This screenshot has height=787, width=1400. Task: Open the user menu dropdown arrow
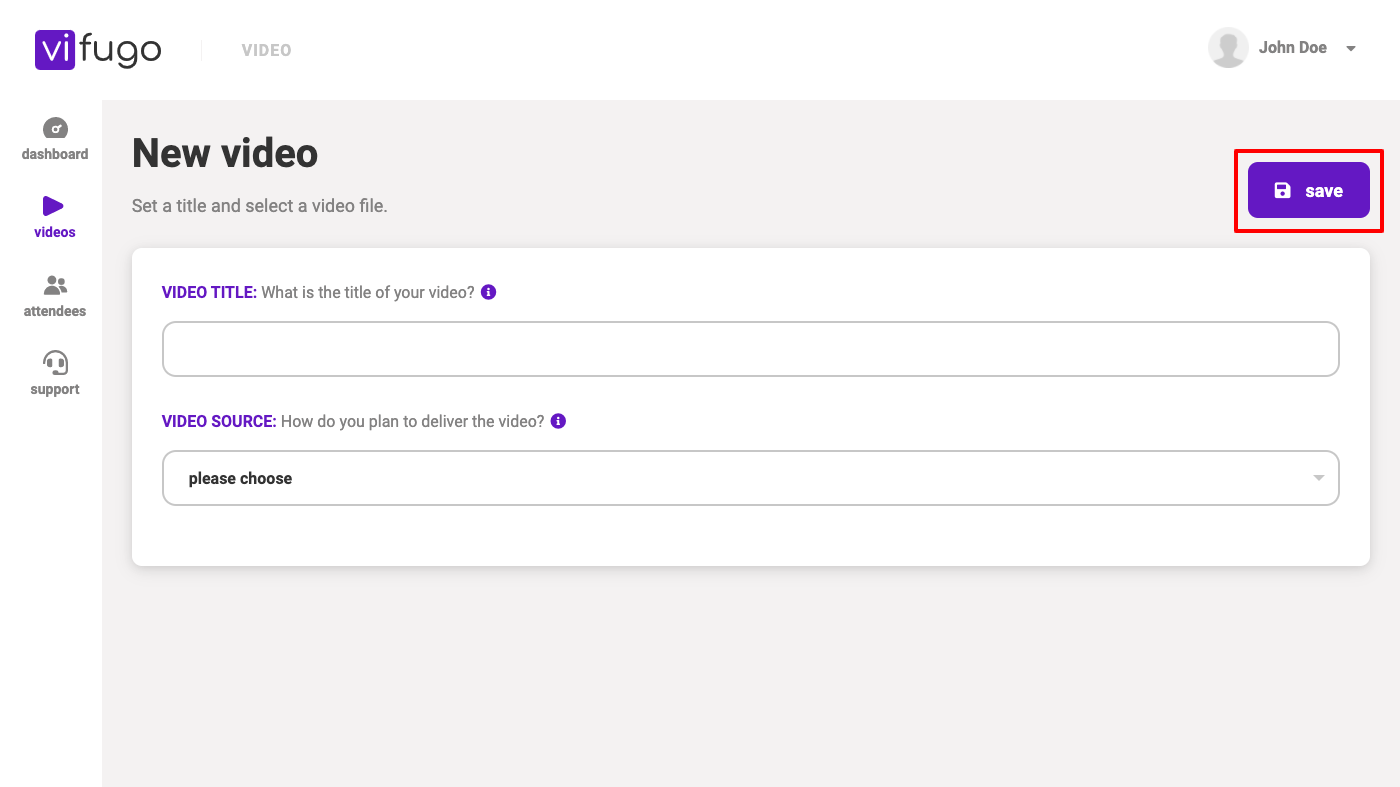(1351, 49)
